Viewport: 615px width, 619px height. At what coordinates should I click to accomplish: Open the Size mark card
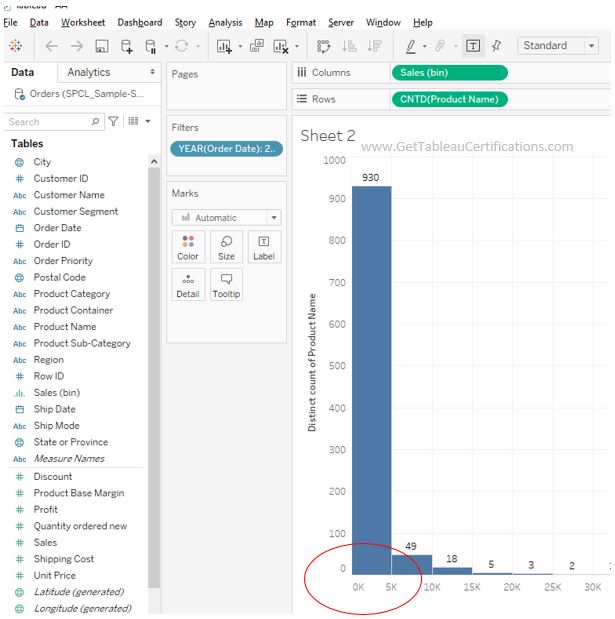coord(226,248)
